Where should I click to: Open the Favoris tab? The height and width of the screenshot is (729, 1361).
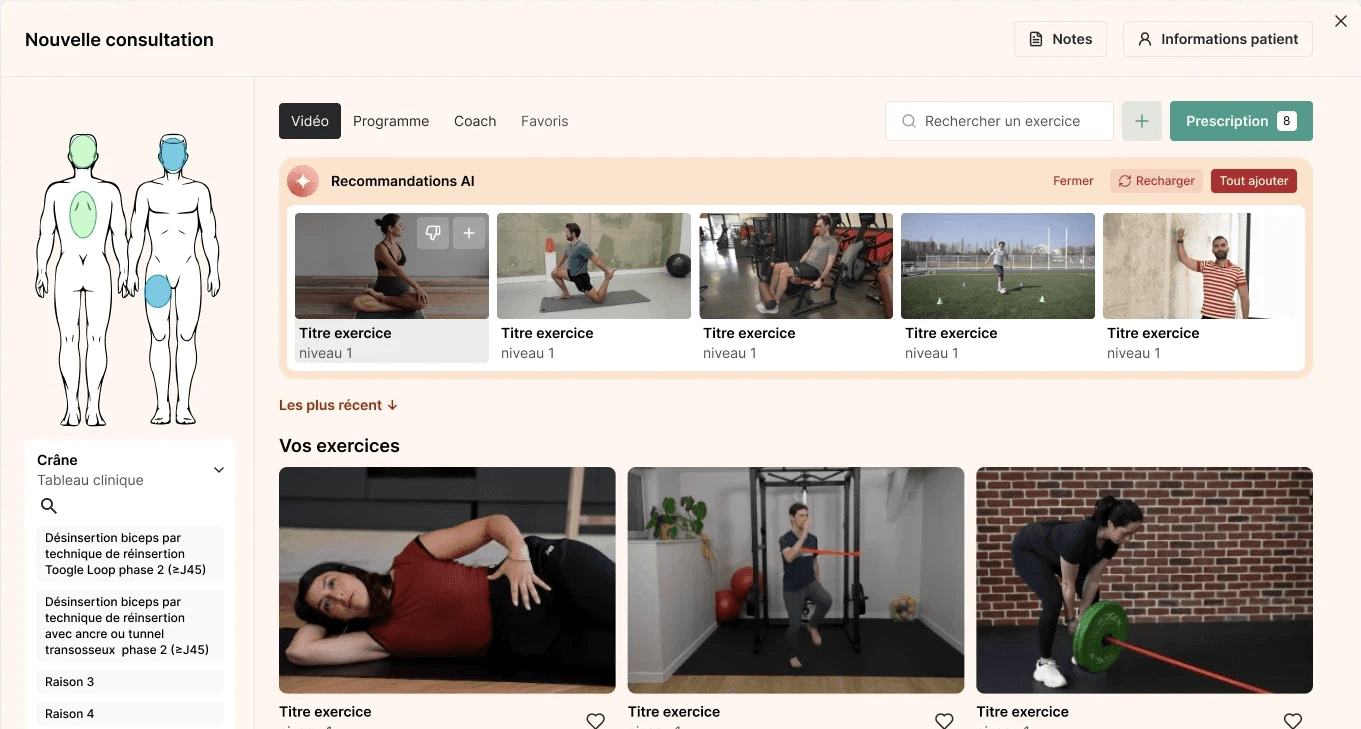(544, 121)
